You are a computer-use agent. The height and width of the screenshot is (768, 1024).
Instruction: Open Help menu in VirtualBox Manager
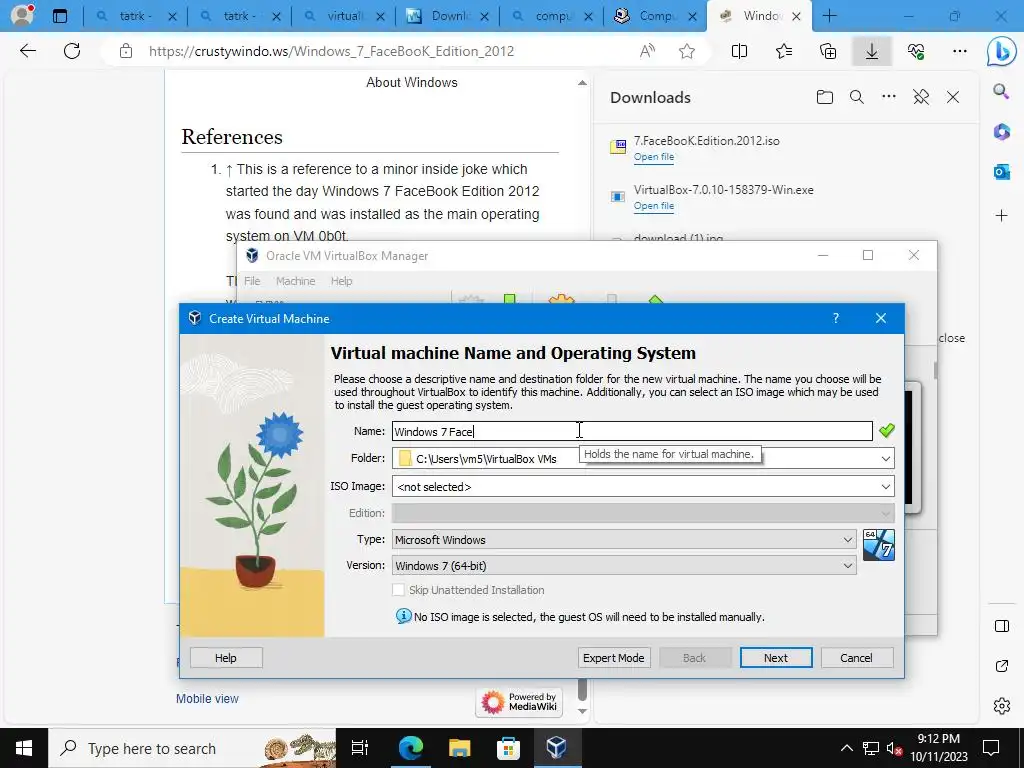click(342, 281)
